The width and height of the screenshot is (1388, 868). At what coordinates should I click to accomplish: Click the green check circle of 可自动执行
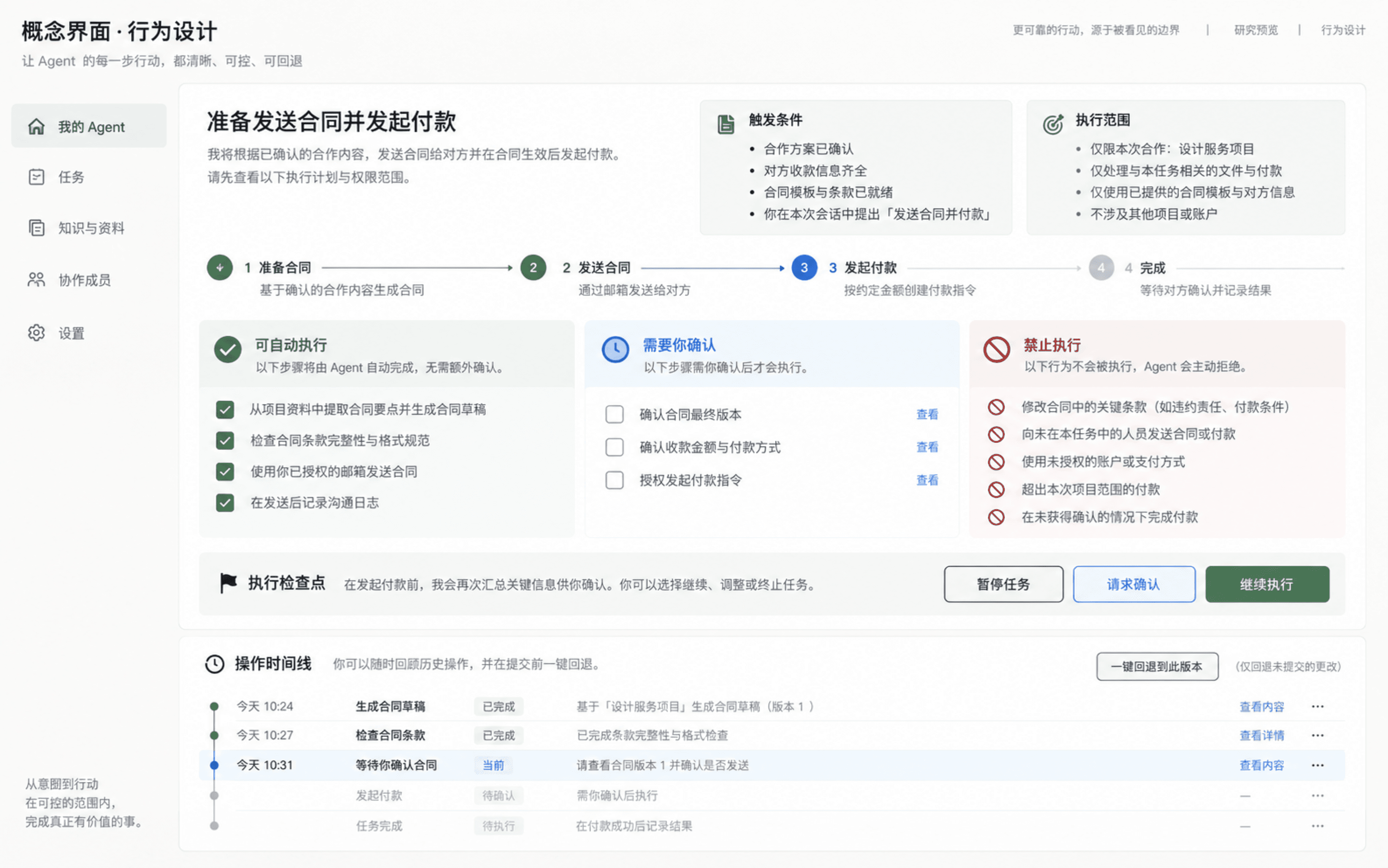pos(228,350)
